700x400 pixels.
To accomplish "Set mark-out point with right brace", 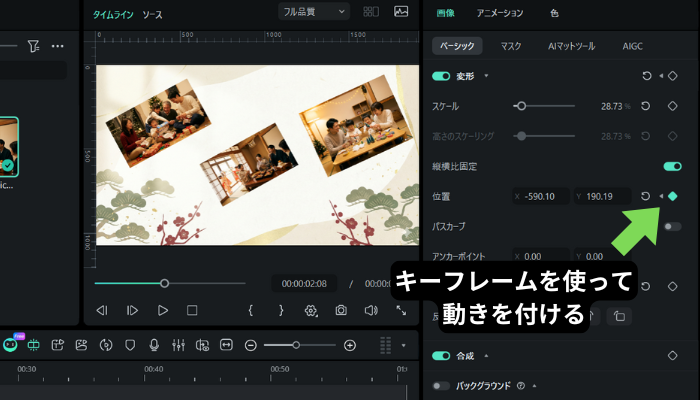I will pos(281,310).
